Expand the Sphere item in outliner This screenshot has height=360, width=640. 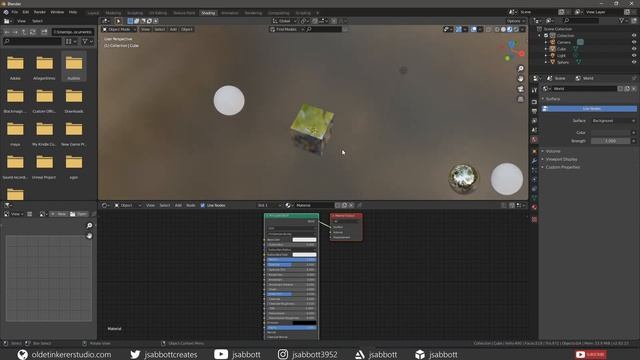point(546,62)
